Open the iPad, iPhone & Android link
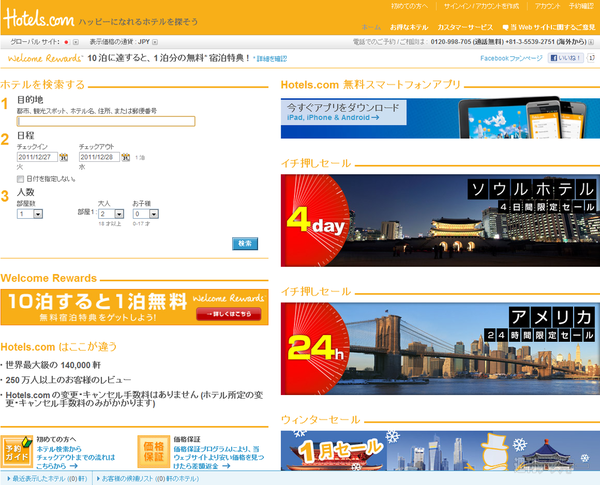 coord(333,118)
